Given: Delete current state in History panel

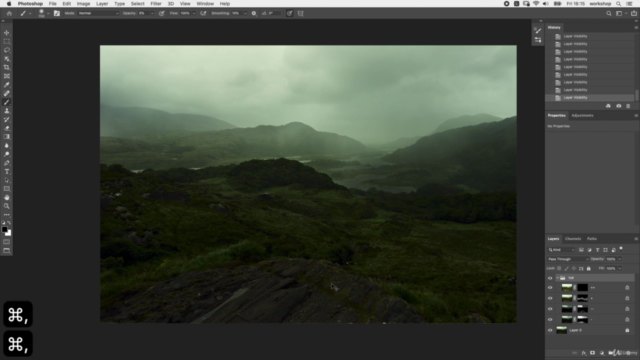Looking at the screenshot, I should pos(628,106).
